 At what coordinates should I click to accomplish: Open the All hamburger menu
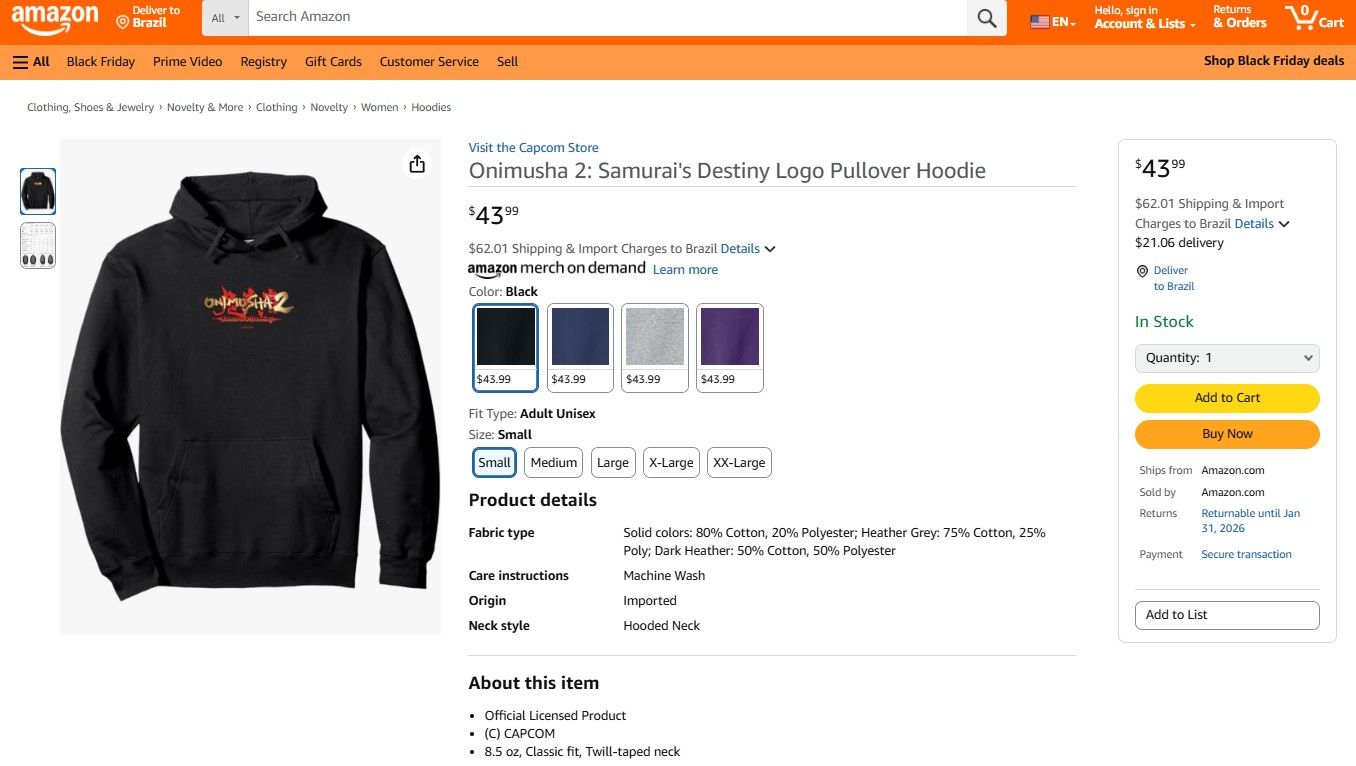pyautogui.click(x=31, y=62)
